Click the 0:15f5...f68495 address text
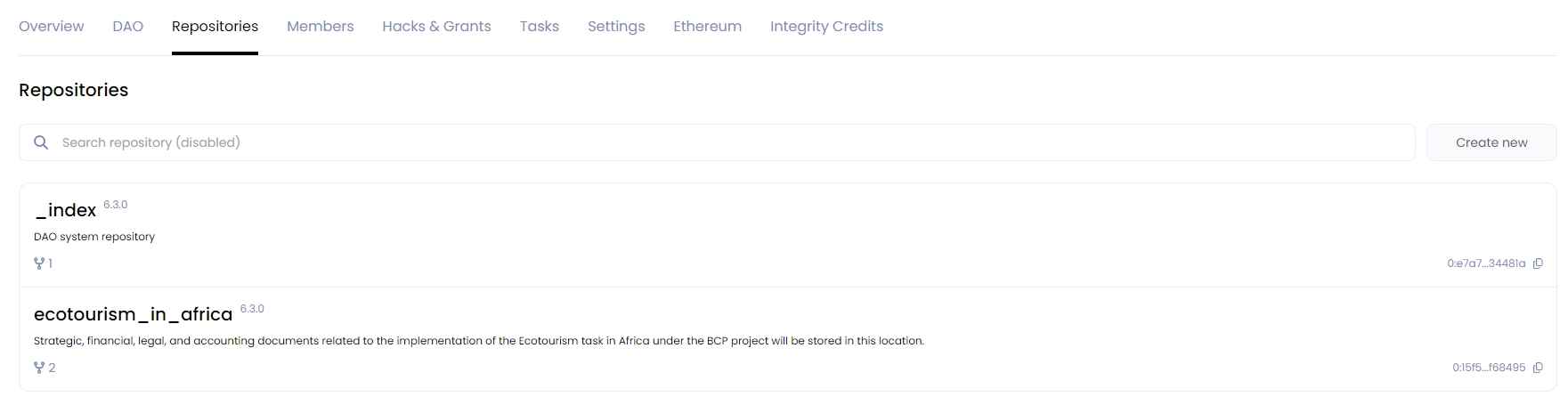 [1489, 368]
